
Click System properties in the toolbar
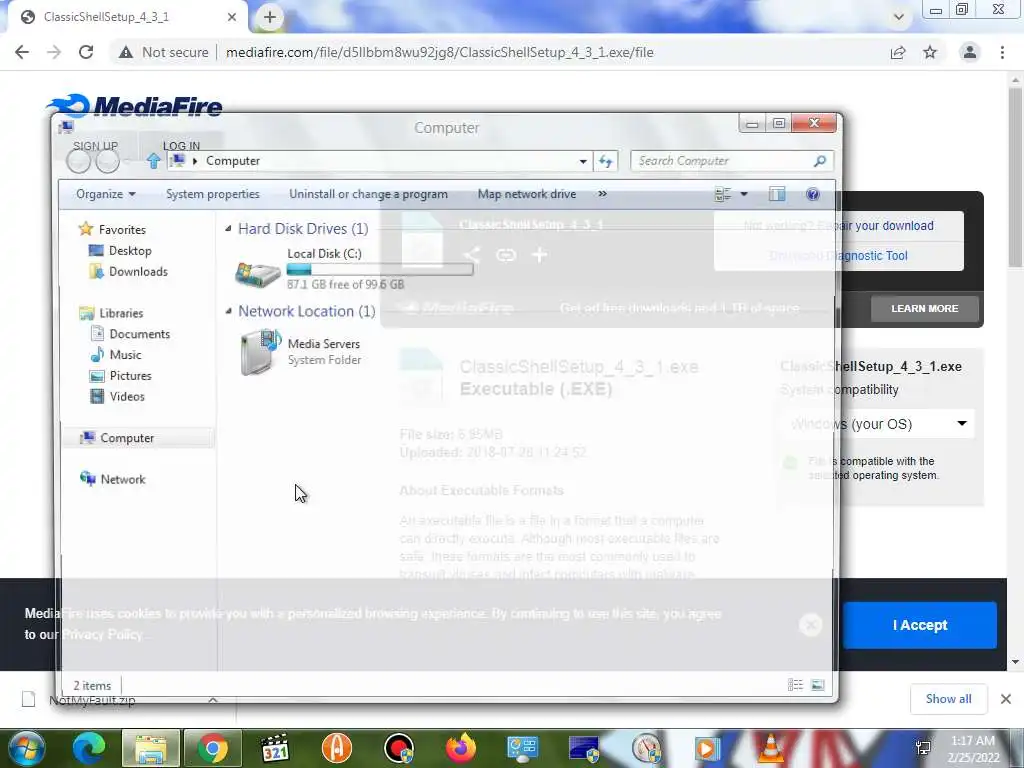pyautogui.click(x=212, y=194)
